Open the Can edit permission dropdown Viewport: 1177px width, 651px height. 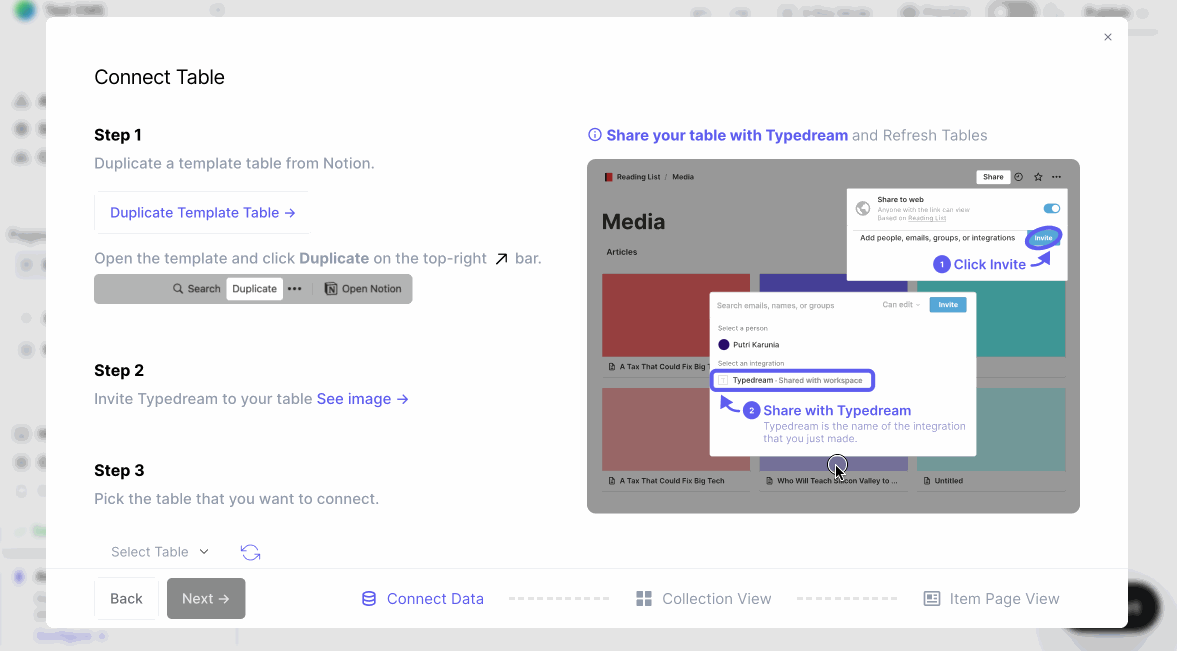click(901, 304)
